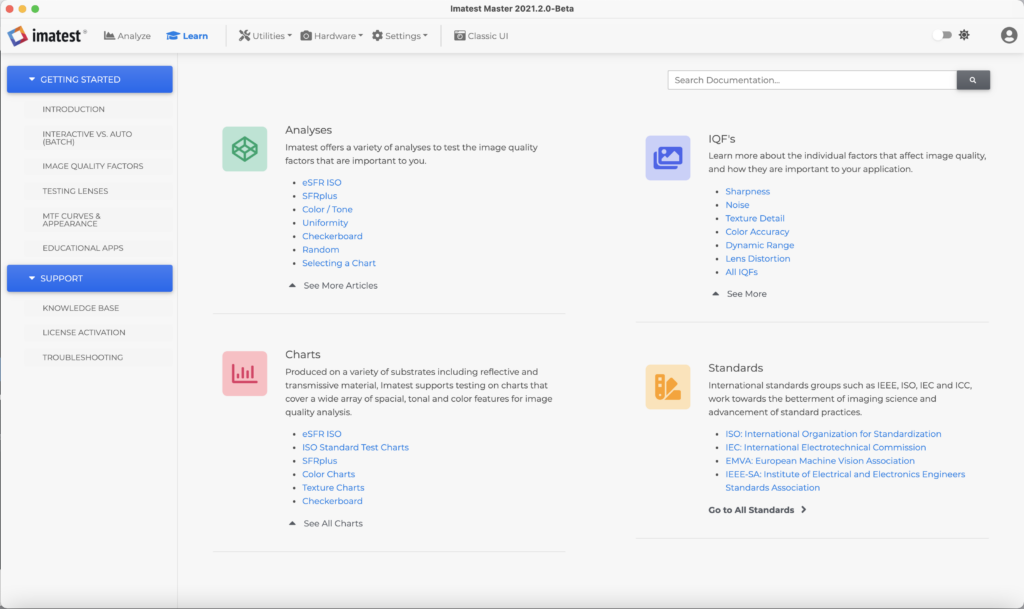Image resolution: width=1024 pixels, height=609 pixels.
Task: Switch to the Learn section
Action: 187,36
